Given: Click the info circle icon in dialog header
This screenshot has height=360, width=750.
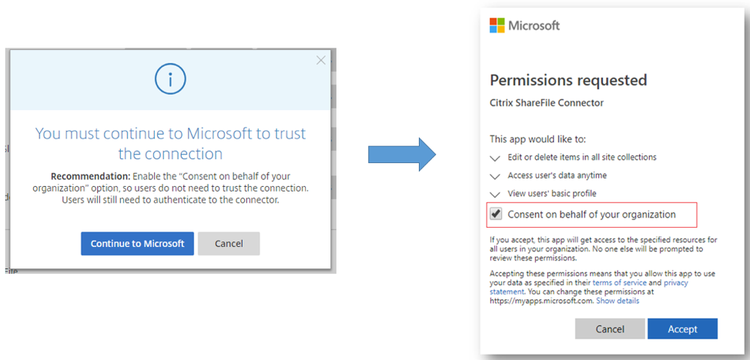Looking at the screenshot, I should 170,80.
